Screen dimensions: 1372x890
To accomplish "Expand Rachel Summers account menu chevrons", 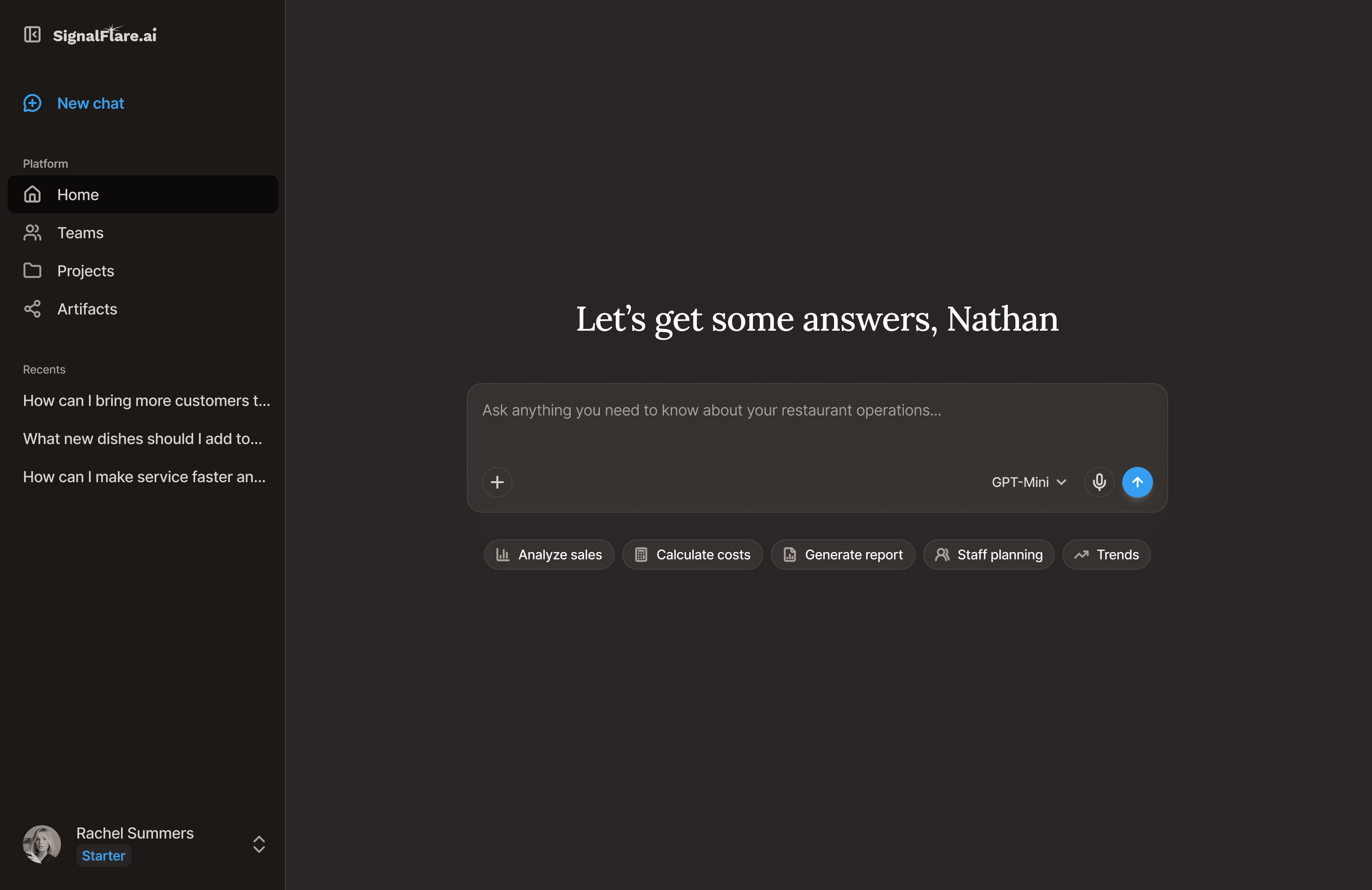I will pyautogui.click(x=259, y=844).
